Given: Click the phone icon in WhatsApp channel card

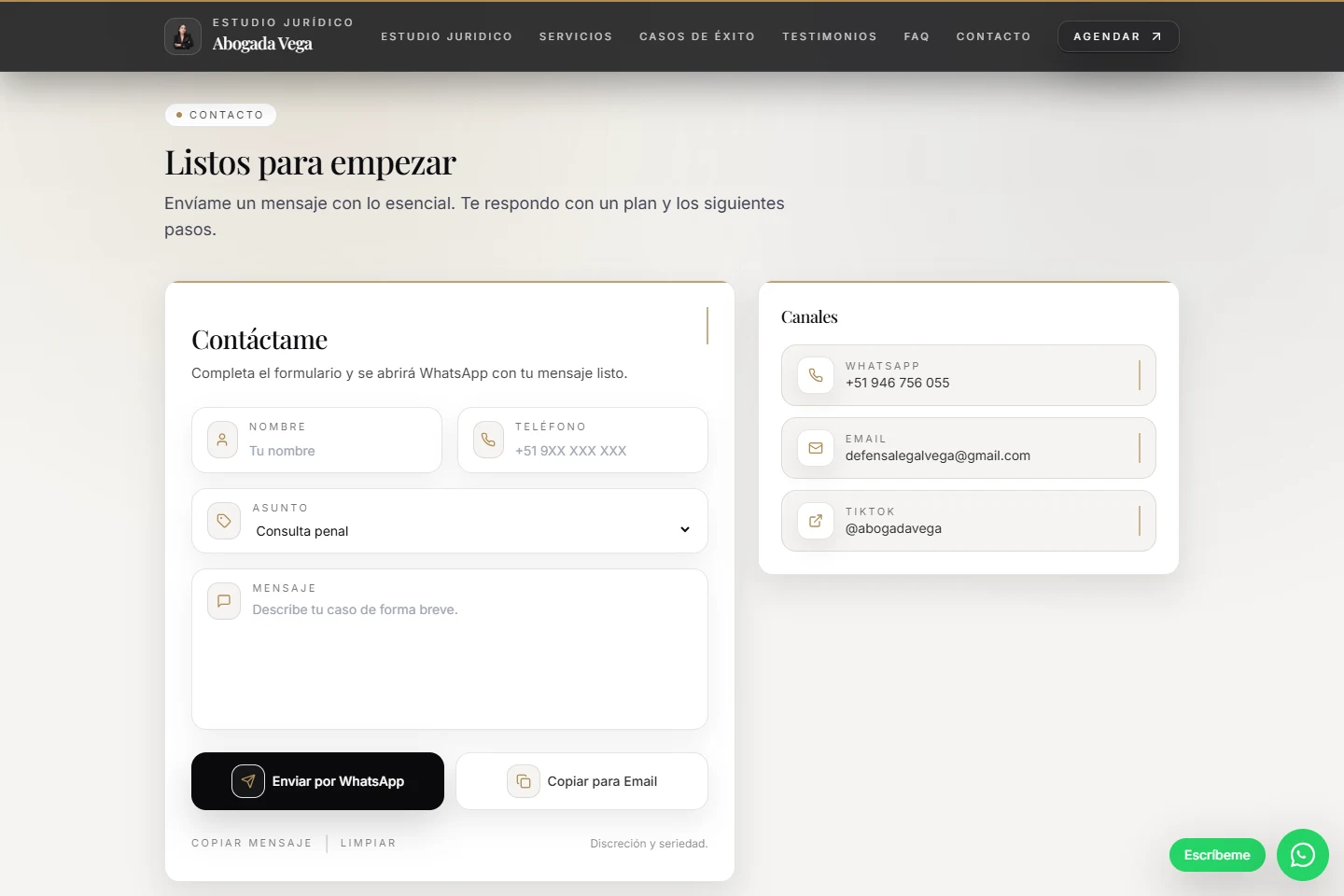Looking at the screenshot, I should [x=816, y=375].
